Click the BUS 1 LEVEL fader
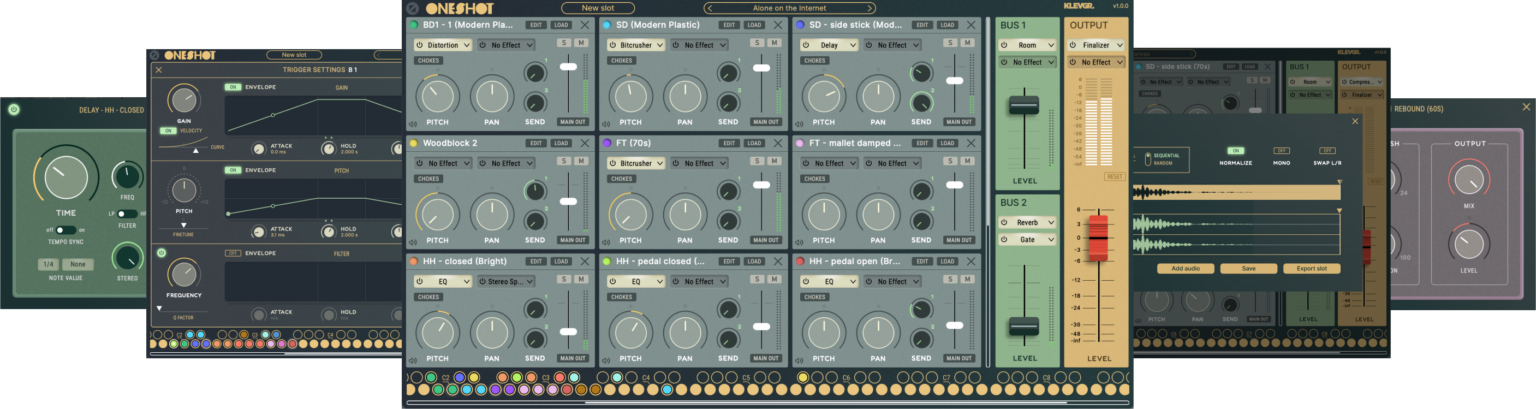Viewport: 1536px width, 409px height. tap(1024, 104)
